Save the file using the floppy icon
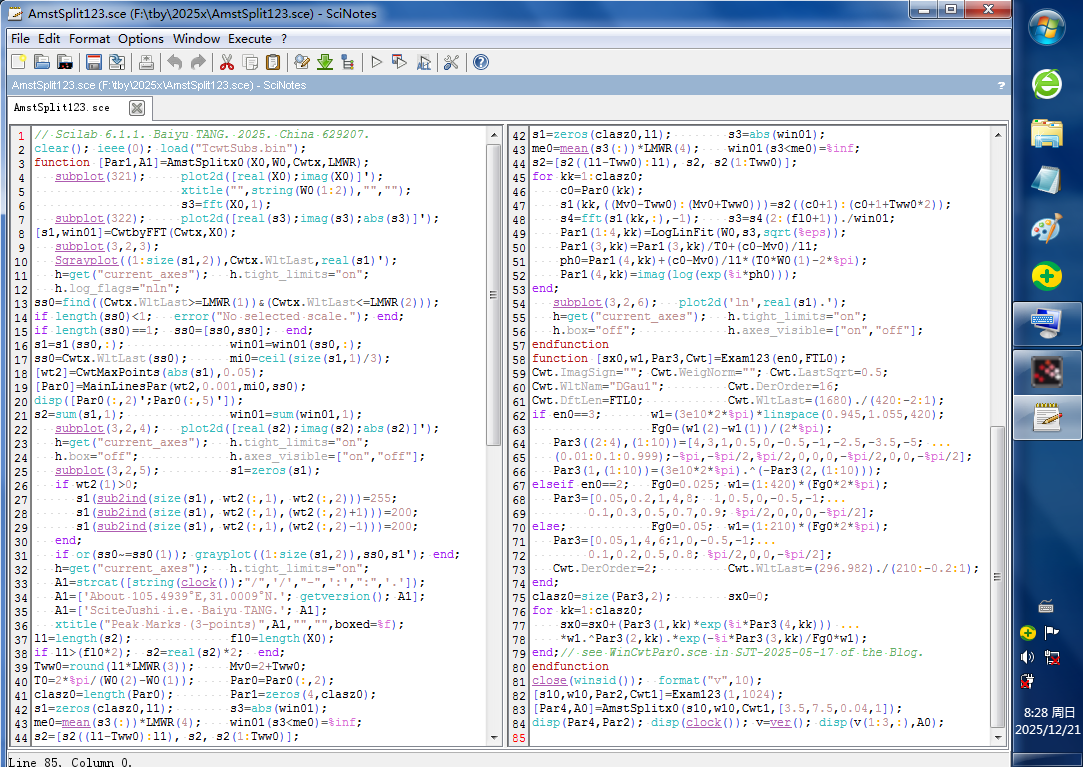Viewport: 1083px width, 767px height. [x=95, y=62]
